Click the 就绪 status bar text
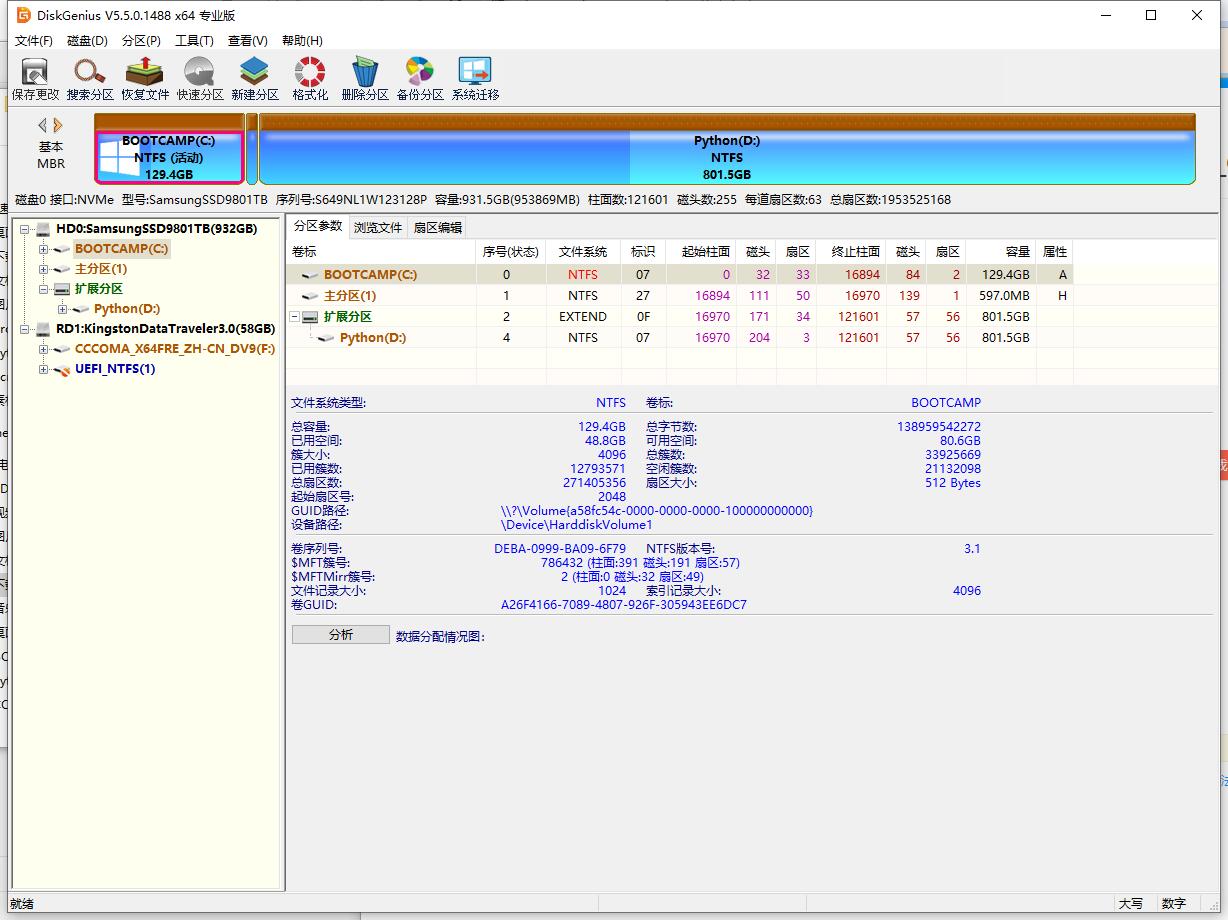This screenshot has width=1228, height=920. [x=22, y=904]
